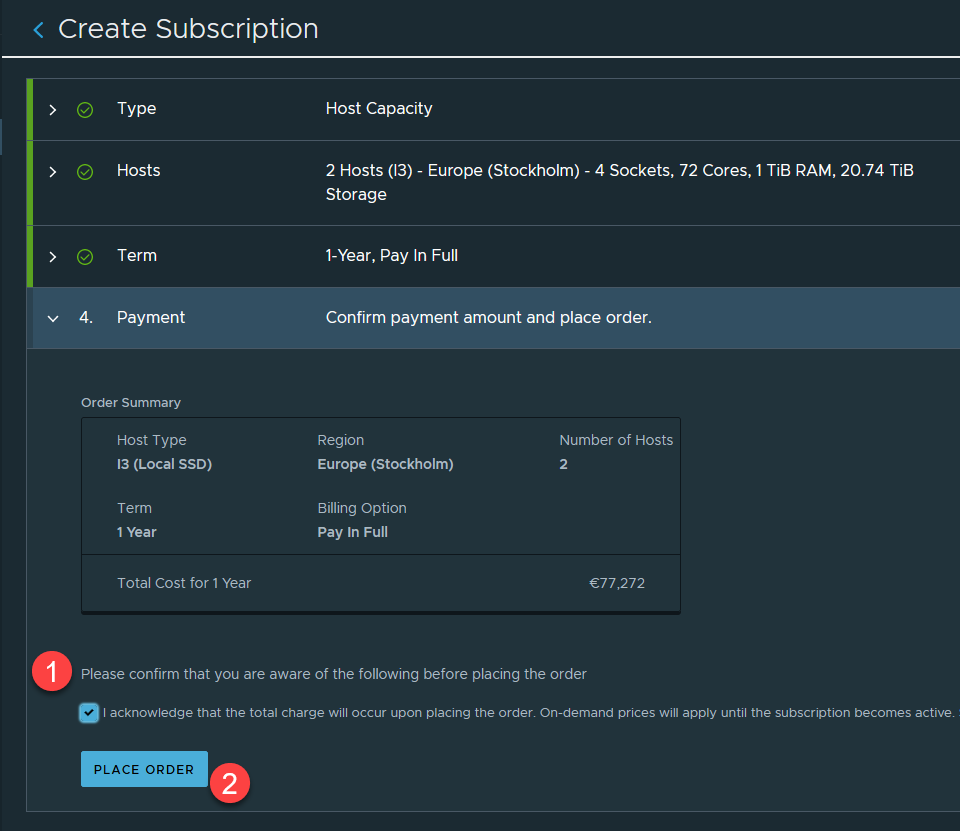Click the 1-Year, Pay In Full summary
Screen dimensions: 960x831
coord(391,256)
